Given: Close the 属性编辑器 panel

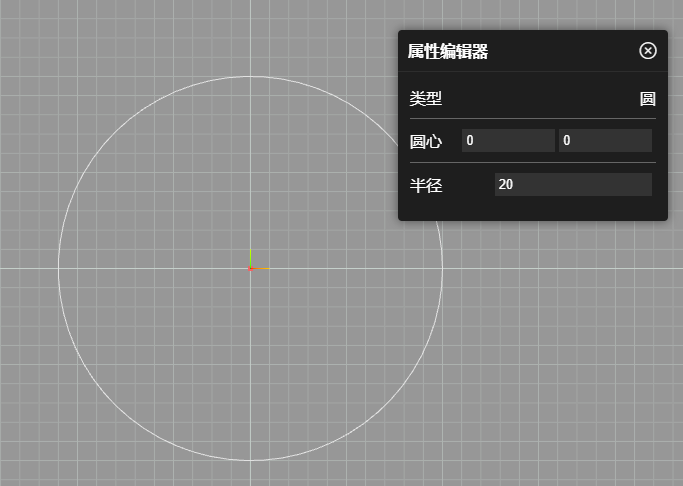Looking at the screenshot, I should pyautogui.click(x=648, y=51).
